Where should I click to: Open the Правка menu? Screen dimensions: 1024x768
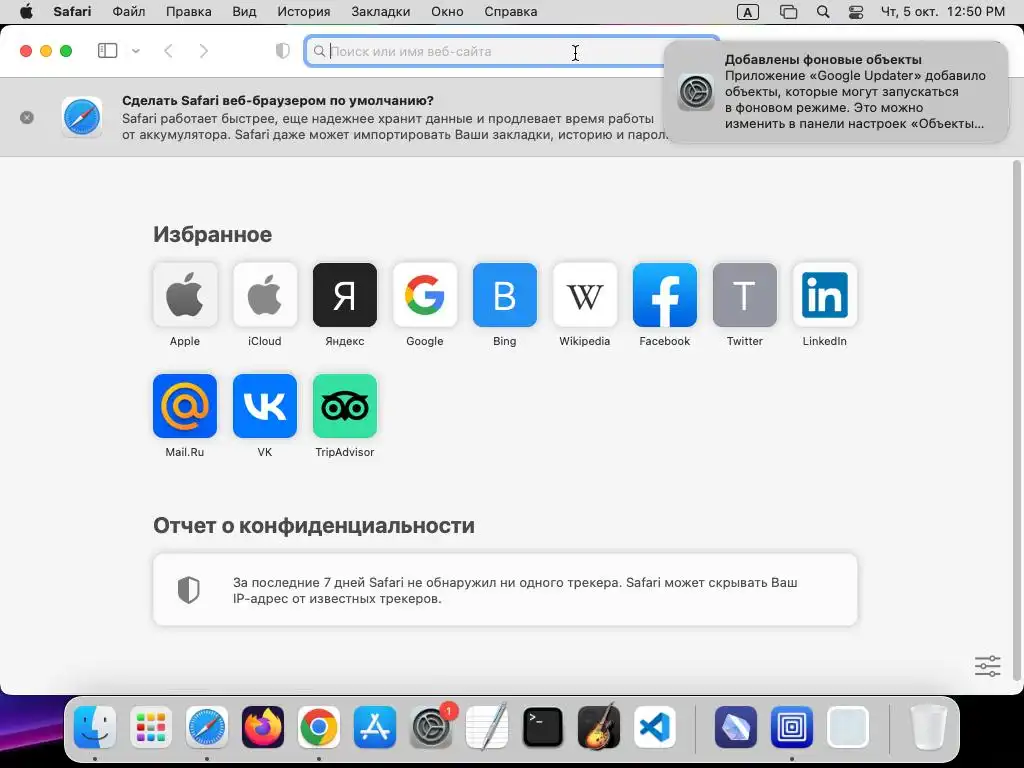pyautogui.click(x=189, y=12)
